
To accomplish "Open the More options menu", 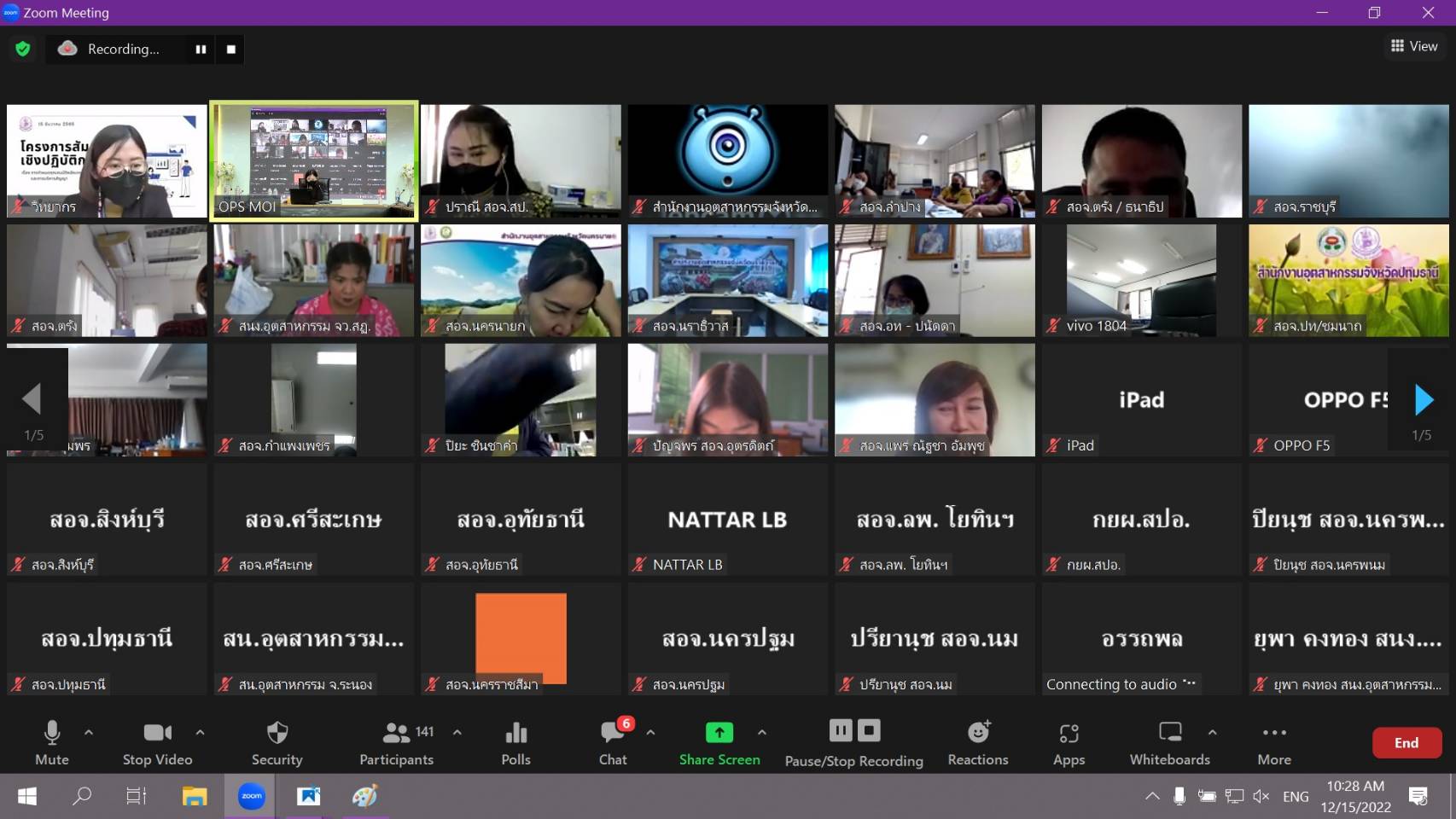I will click(x=1273, y=741).
